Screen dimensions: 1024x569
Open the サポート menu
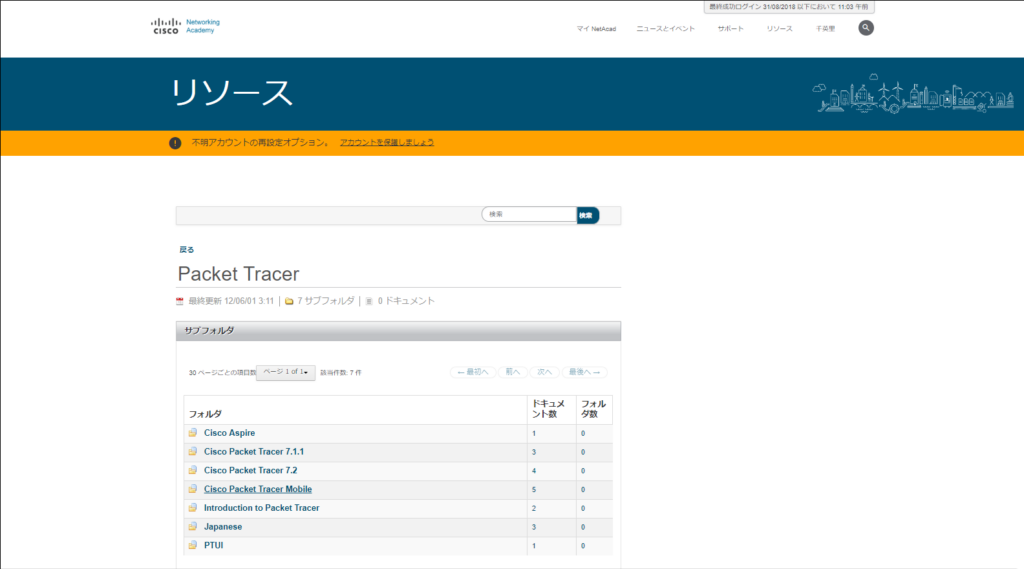(730, 29)
